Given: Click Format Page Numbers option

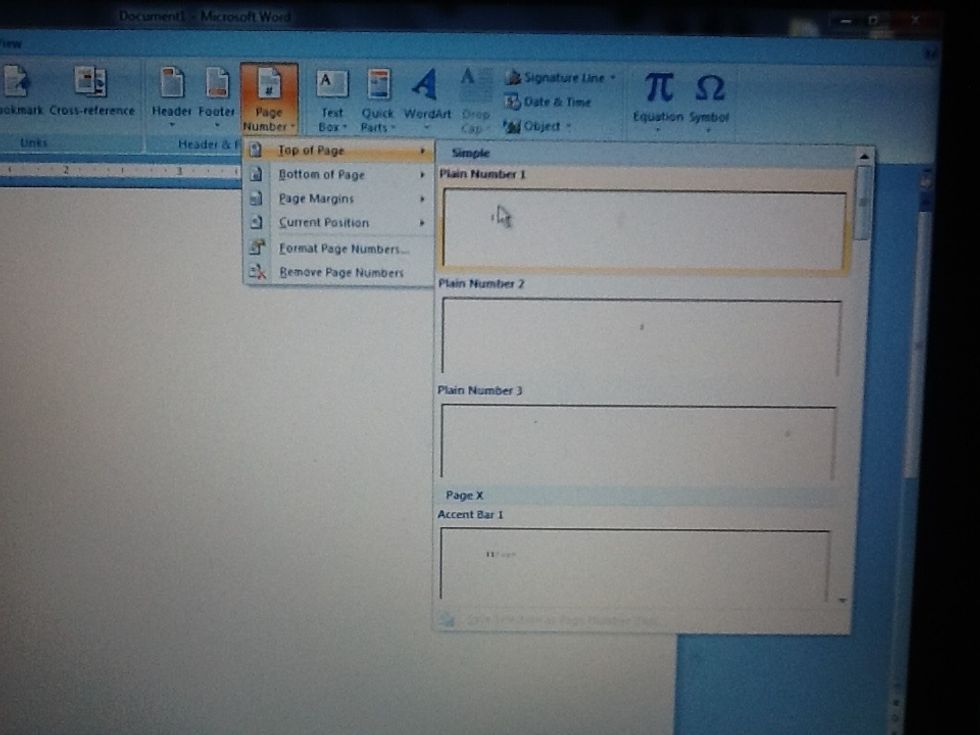Looking at the screenshot, I should click(343, 249).
